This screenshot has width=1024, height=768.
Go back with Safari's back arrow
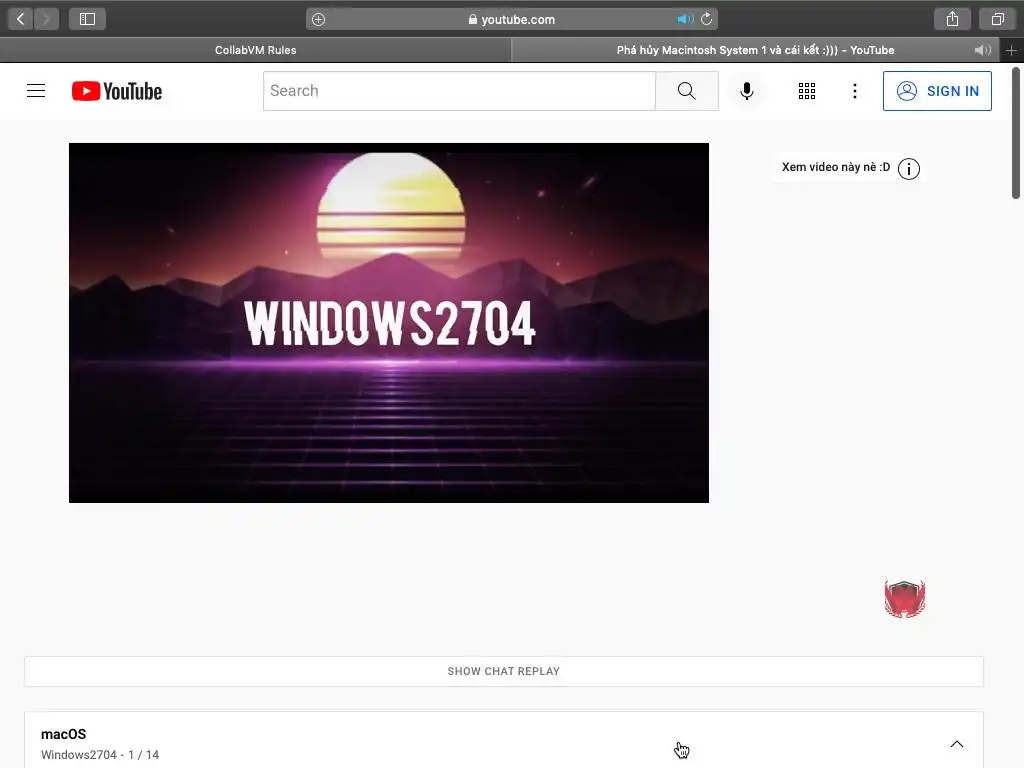(20, 19)
